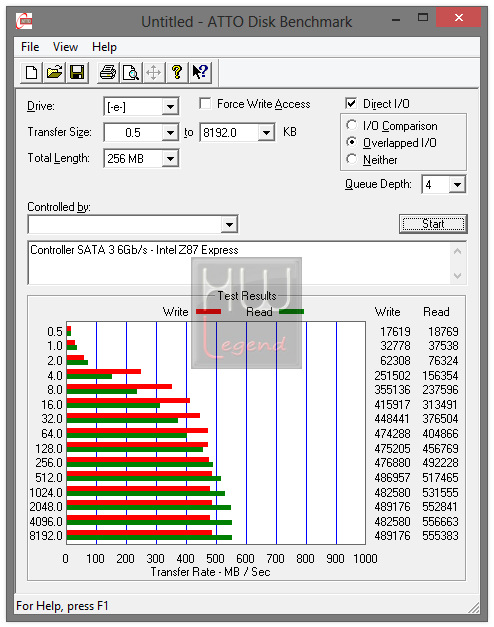Viewport: 494px width, 627px height.
Task: Click the 256.0 row write value 476880
Action: click(x=392, y=463)
